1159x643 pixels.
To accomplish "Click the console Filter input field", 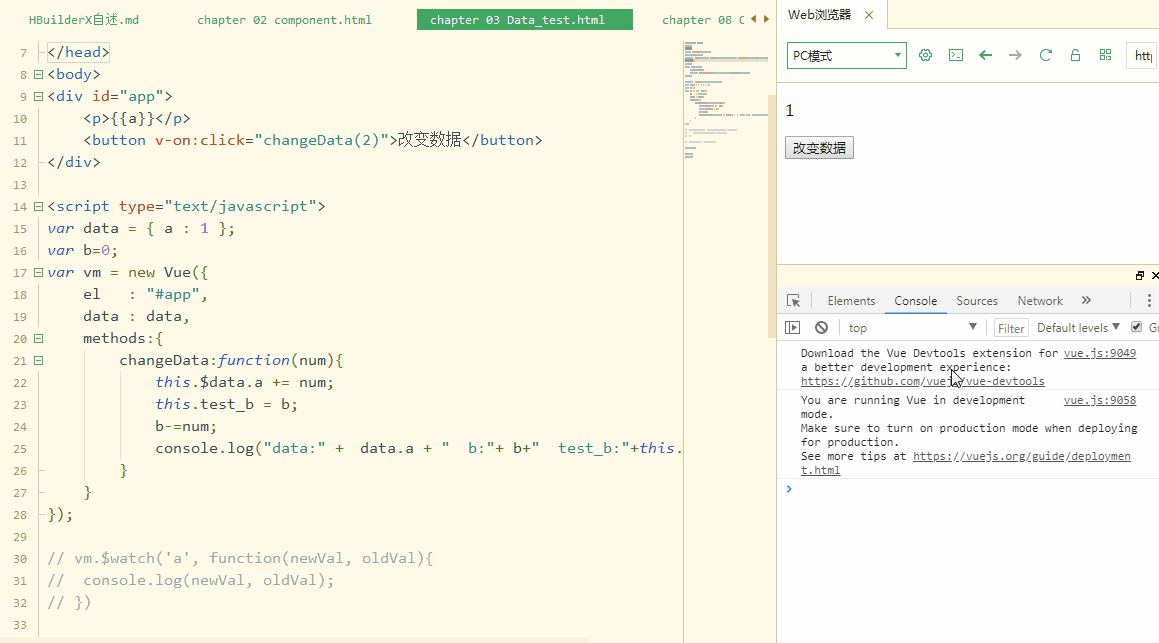I will tap(1010, 328).
